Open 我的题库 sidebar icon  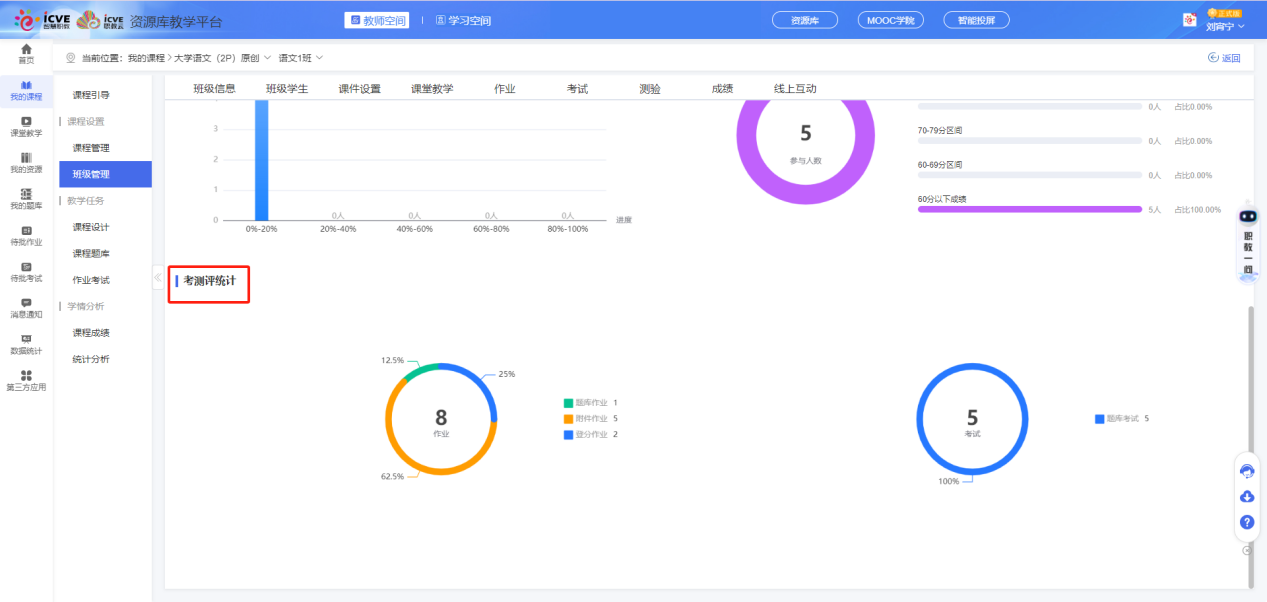coord(26,198)
